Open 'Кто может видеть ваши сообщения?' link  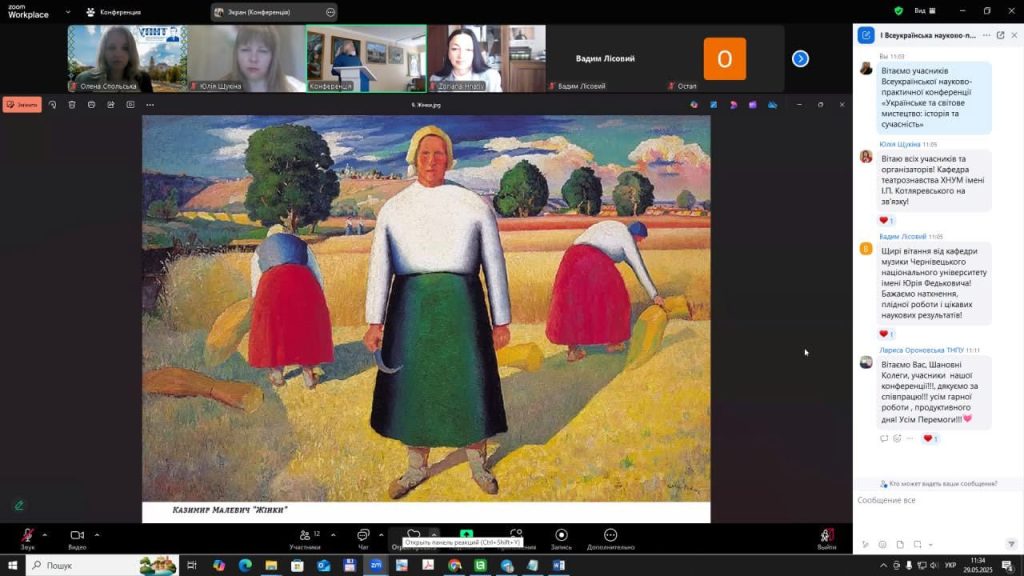pos(939,484)
